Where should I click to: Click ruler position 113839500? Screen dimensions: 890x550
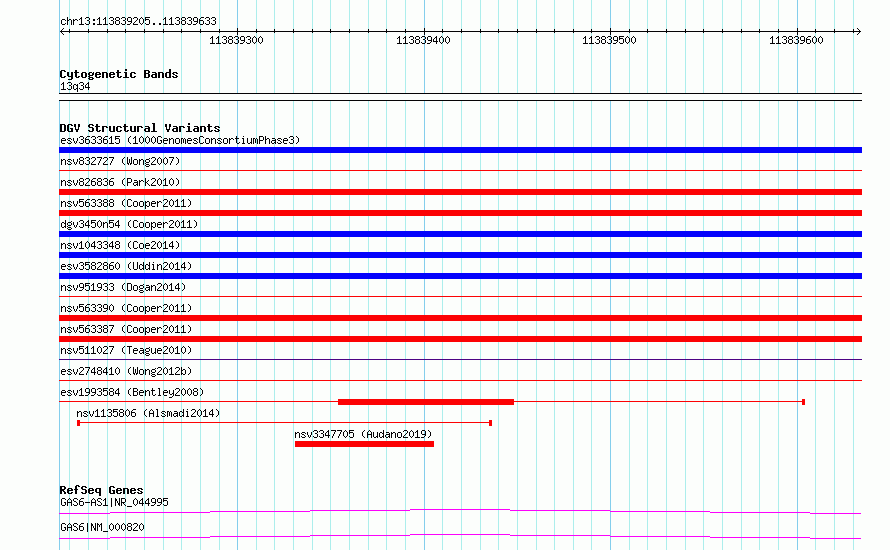click(609, 40)
